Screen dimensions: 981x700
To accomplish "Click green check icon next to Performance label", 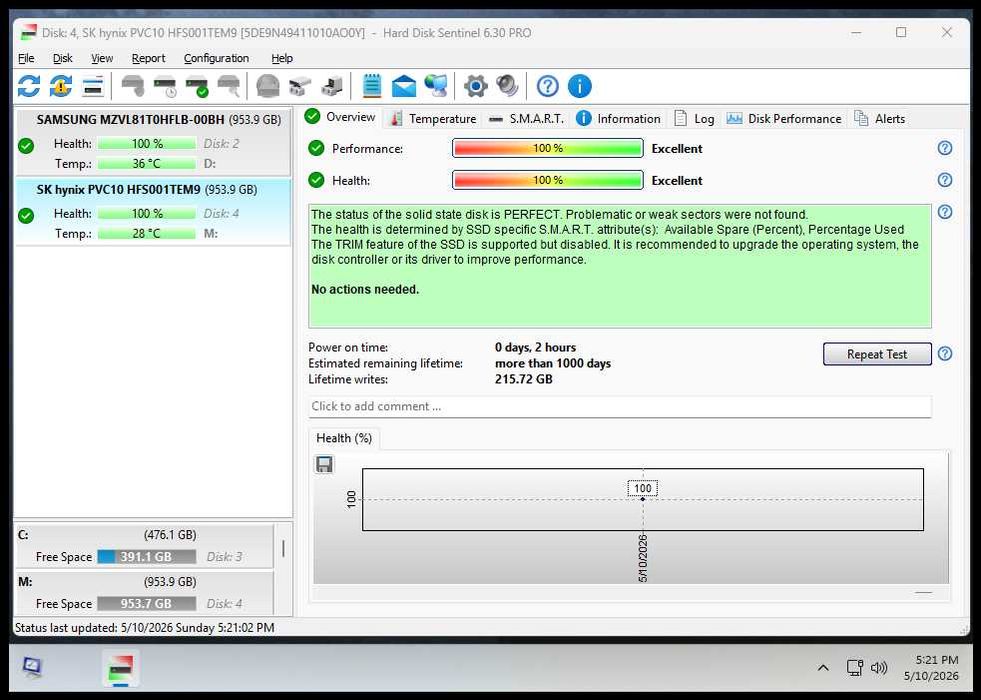I will click(317, 148).
